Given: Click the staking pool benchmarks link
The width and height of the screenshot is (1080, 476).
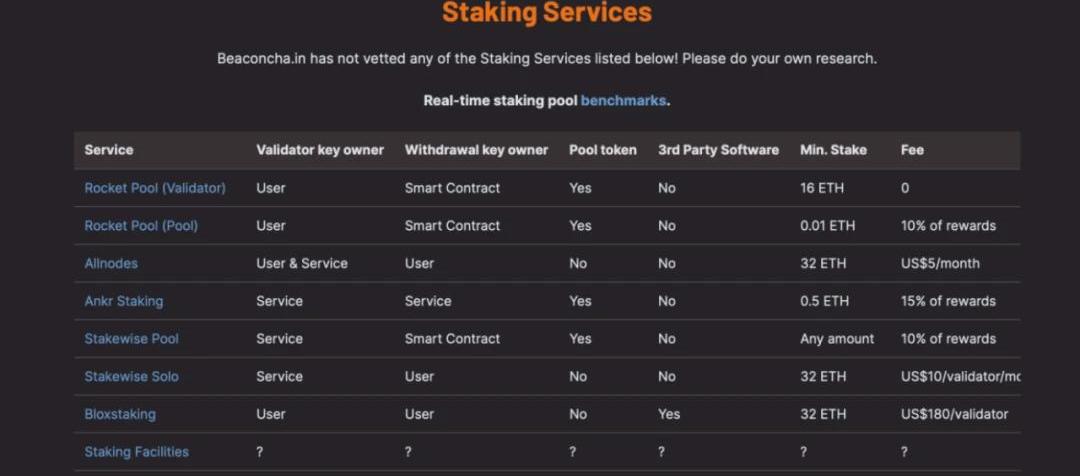Looking at the screenshot, I should coord(623,101).
